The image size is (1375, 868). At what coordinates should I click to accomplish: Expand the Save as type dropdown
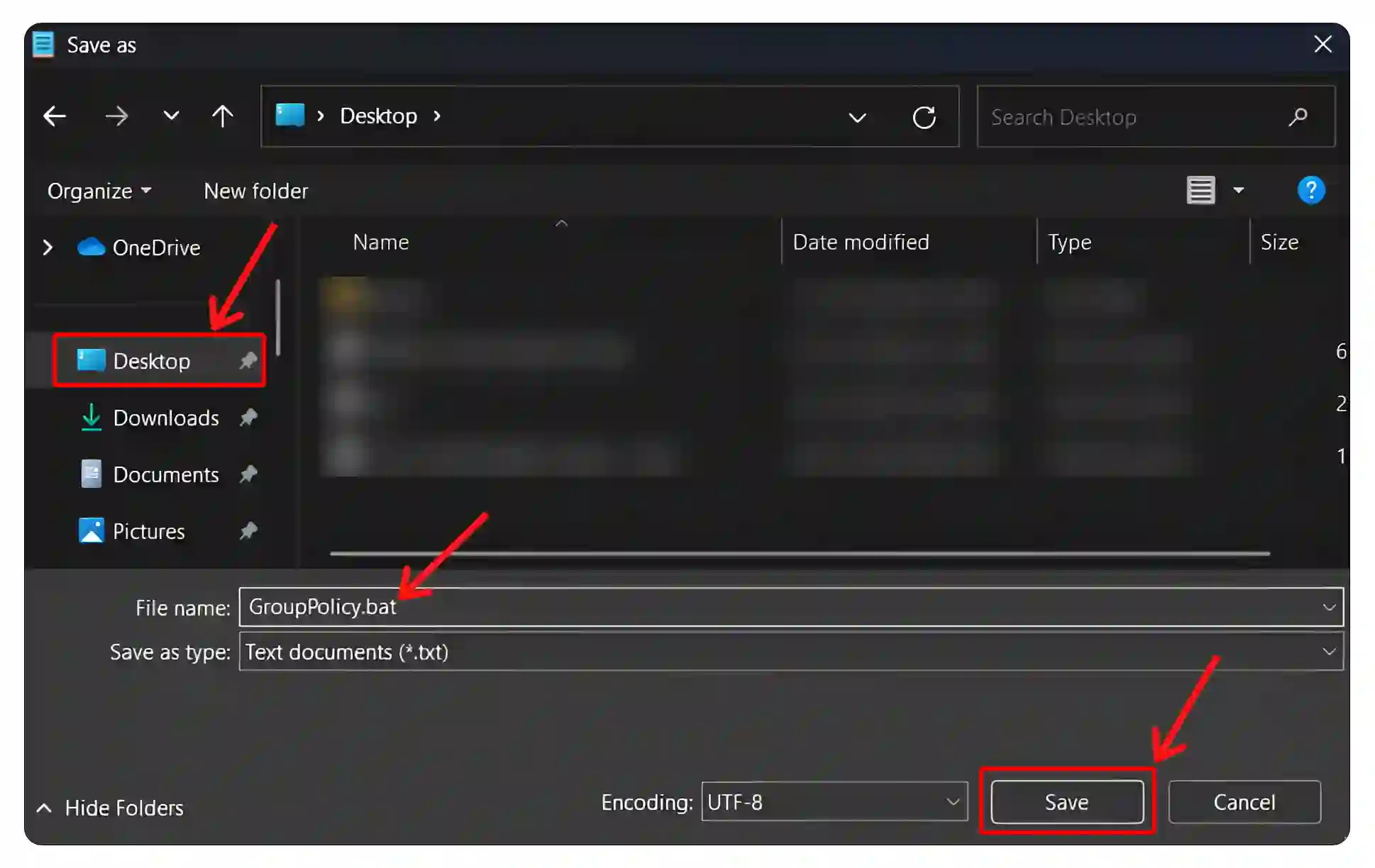pos(1329,651)
